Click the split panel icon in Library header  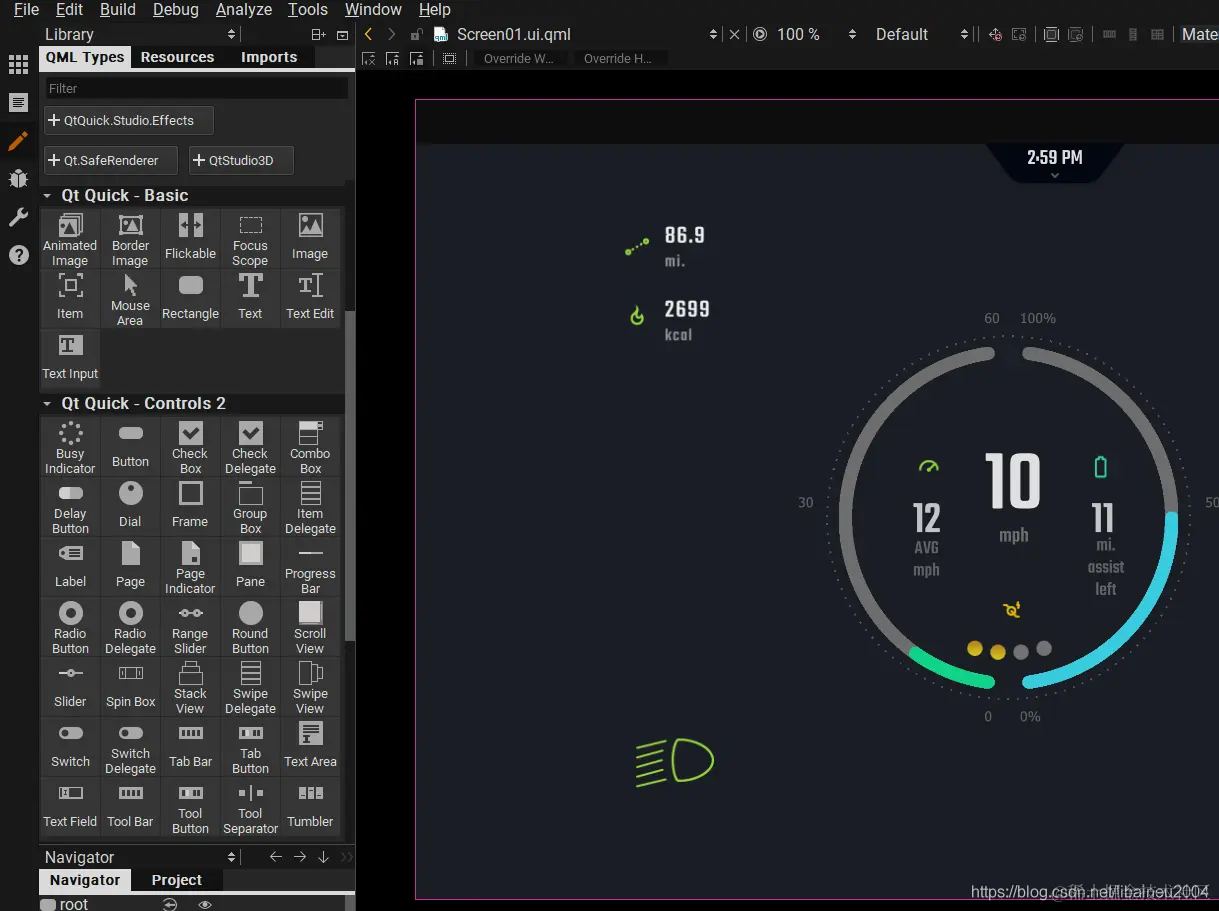[x=318, y=34]
